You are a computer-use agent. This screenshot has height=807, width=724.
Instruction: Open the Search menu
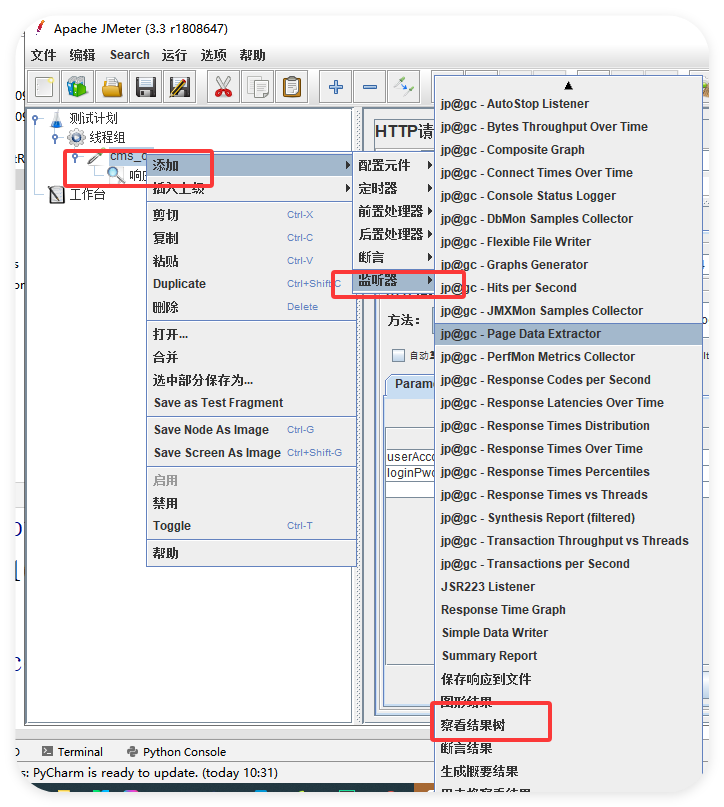(x=130, y=55)
